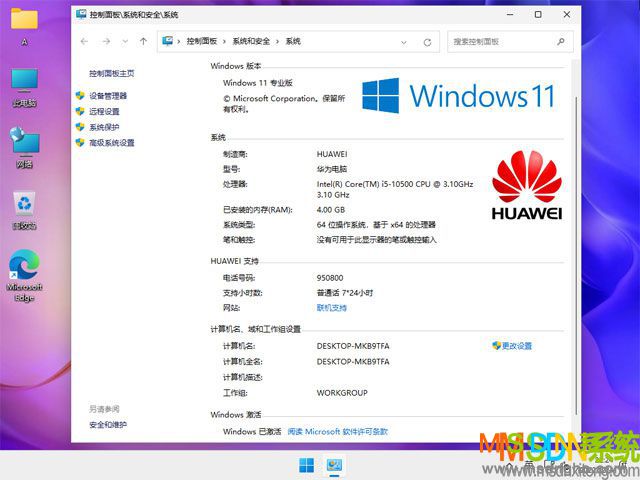Click the window title bar icon

point(81,14)
